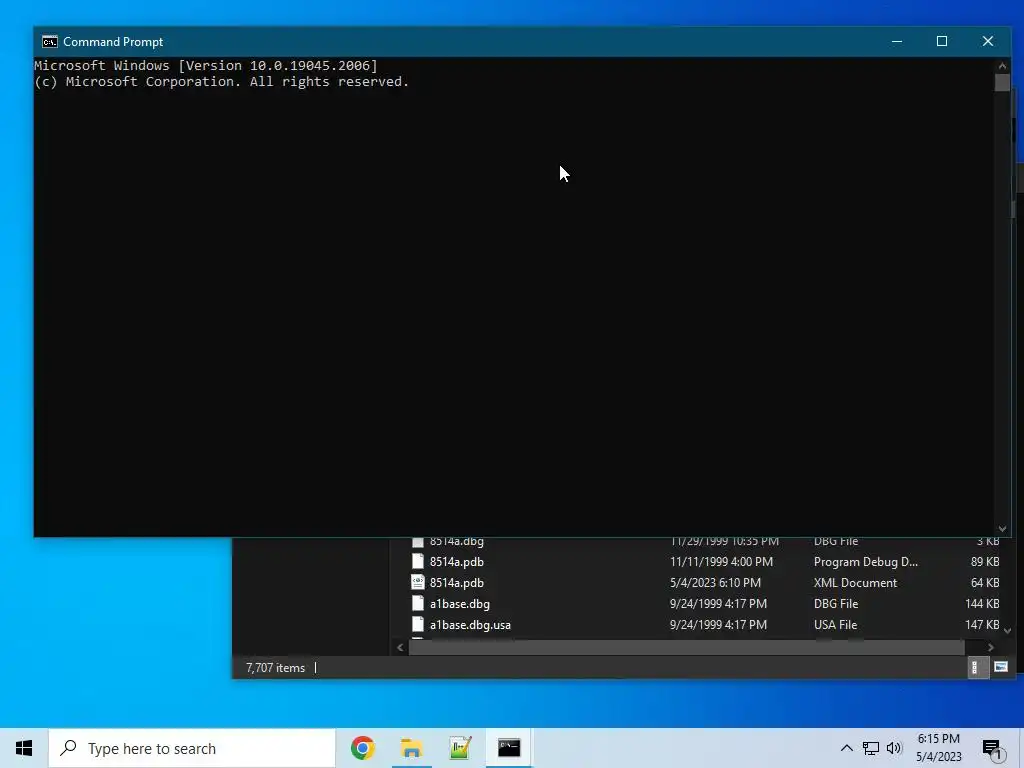Click file icon next to a1base.dbg
Viewport: 1024px width, 768px height.
point(418,603)
